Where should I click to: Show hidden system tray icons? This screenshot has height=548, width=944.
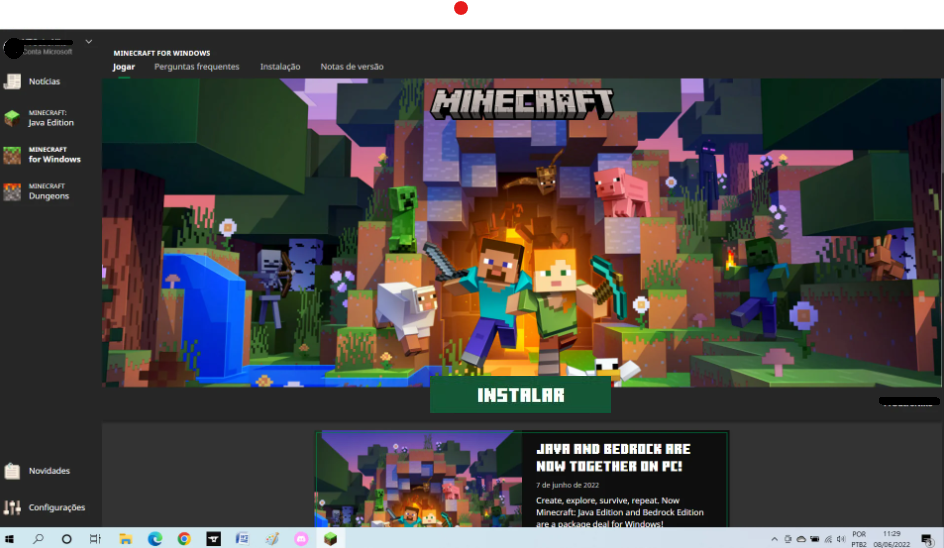[x=774, y=539]
